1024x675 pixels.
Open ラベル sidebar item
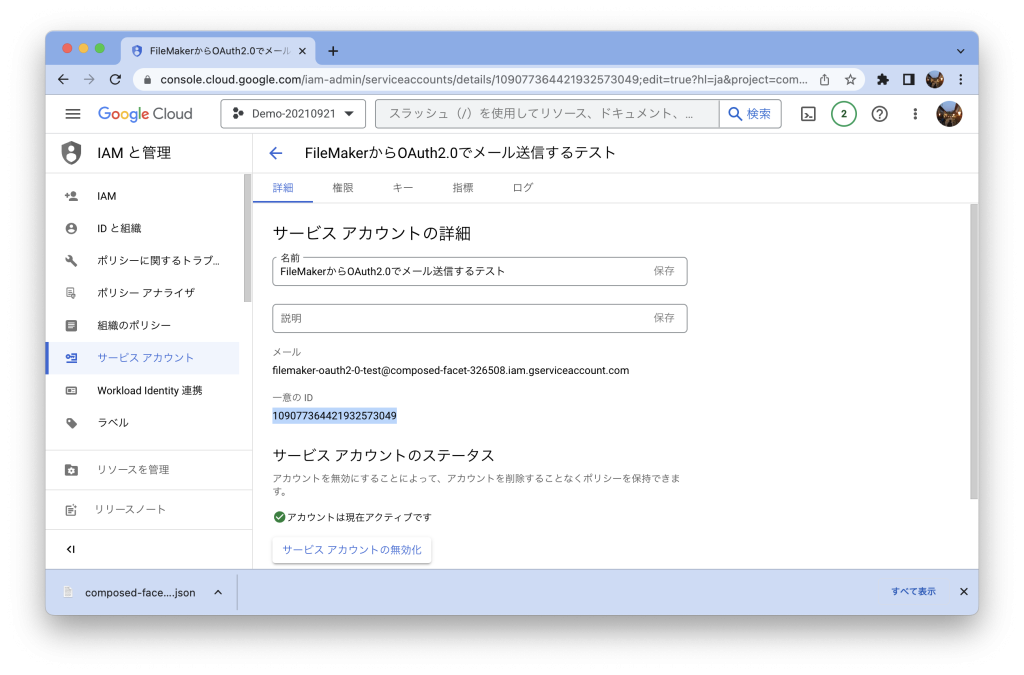click(142, 422)
